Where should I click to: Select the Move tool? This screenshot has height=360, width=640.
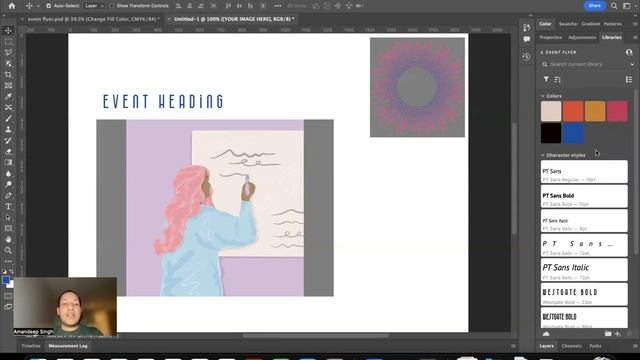point(8,31)
